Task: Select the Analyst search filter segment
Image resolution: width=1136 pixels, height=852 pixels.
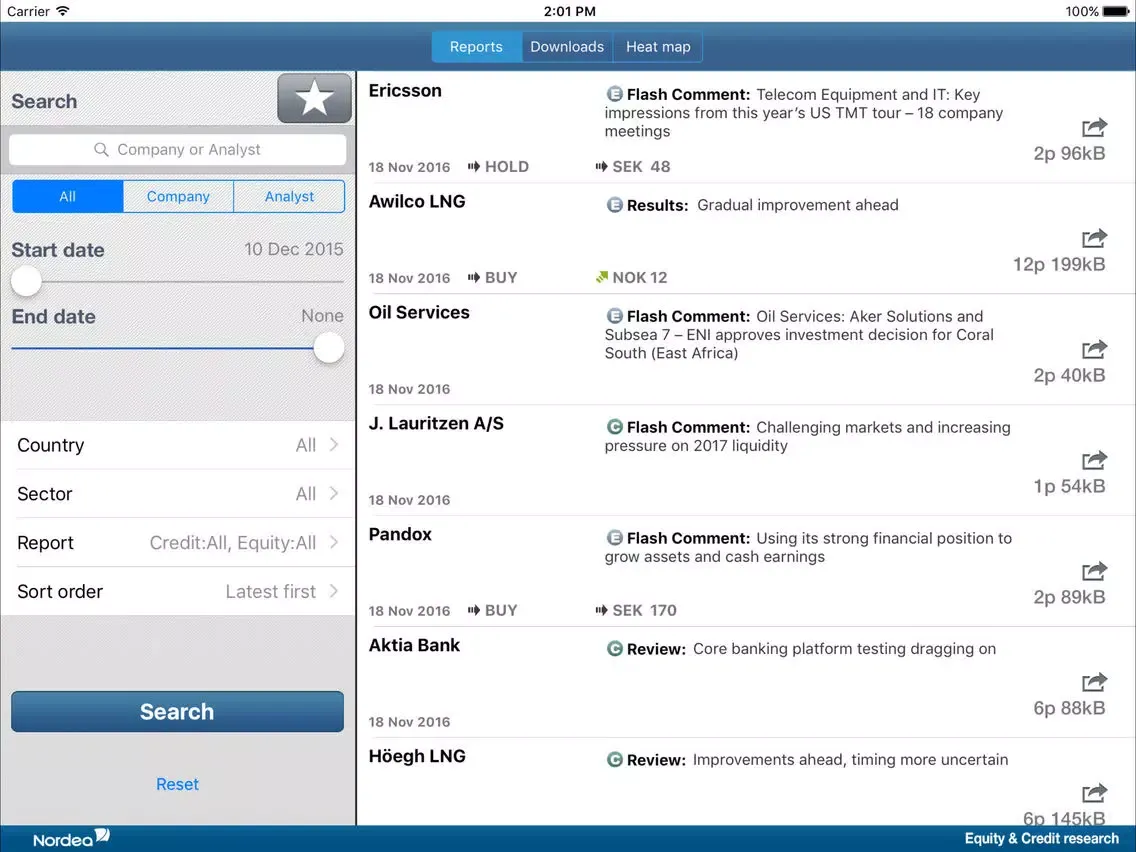Action: tap(289, 196)
